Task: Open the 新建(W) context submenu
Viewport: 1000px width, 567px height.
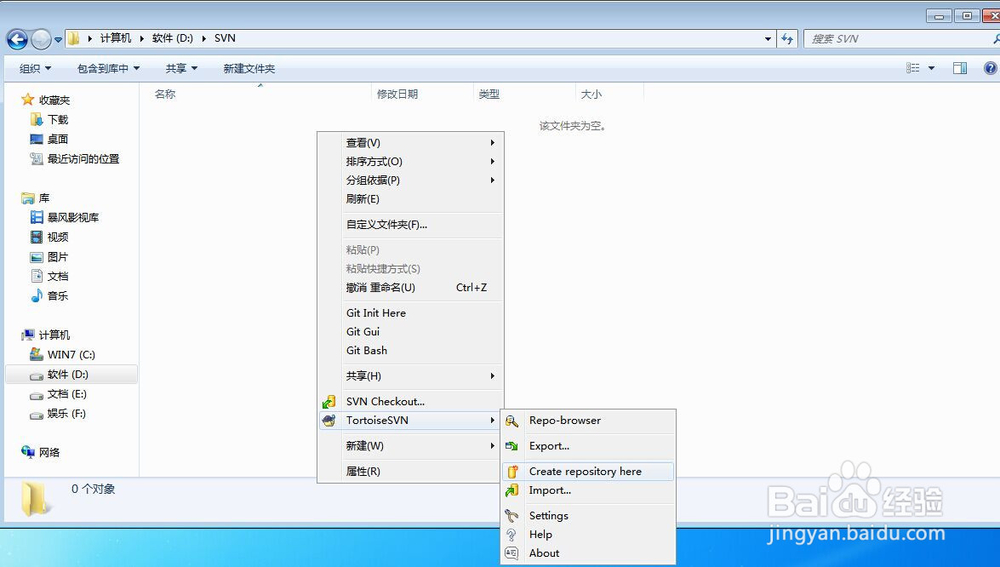Action: point(411,446)
